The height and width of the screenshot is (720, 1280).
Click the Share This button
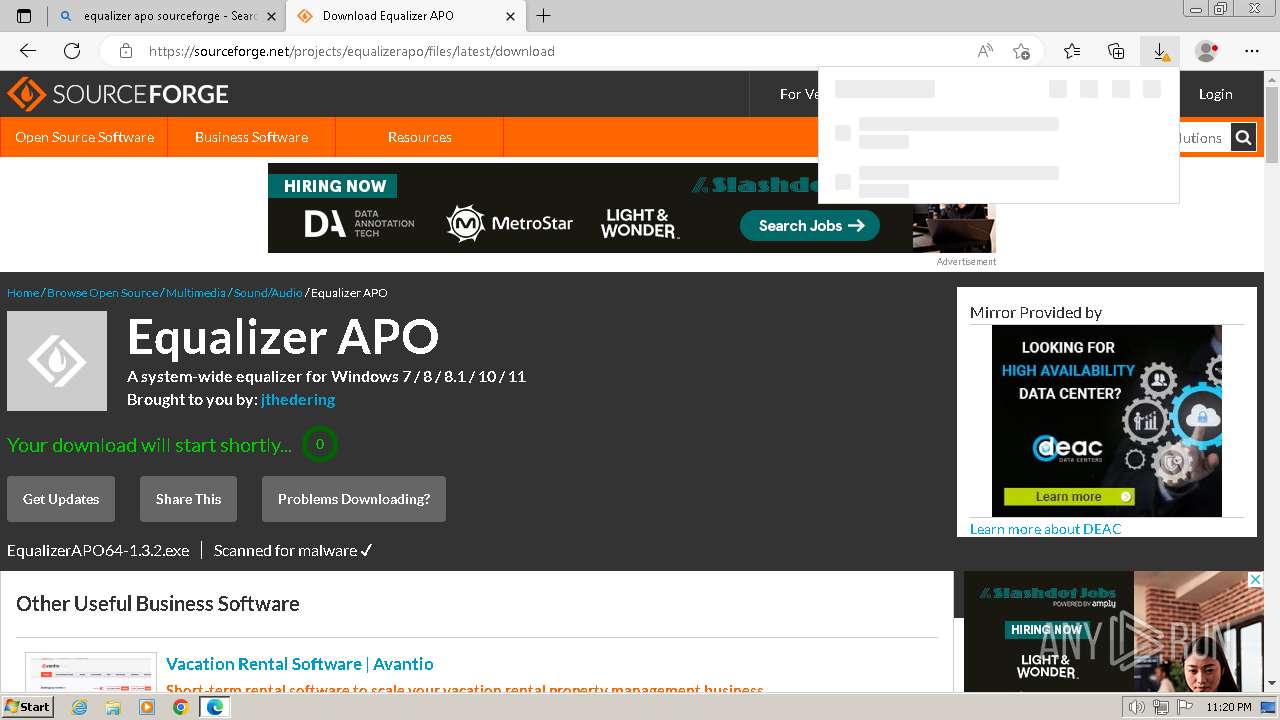[188, 499]
